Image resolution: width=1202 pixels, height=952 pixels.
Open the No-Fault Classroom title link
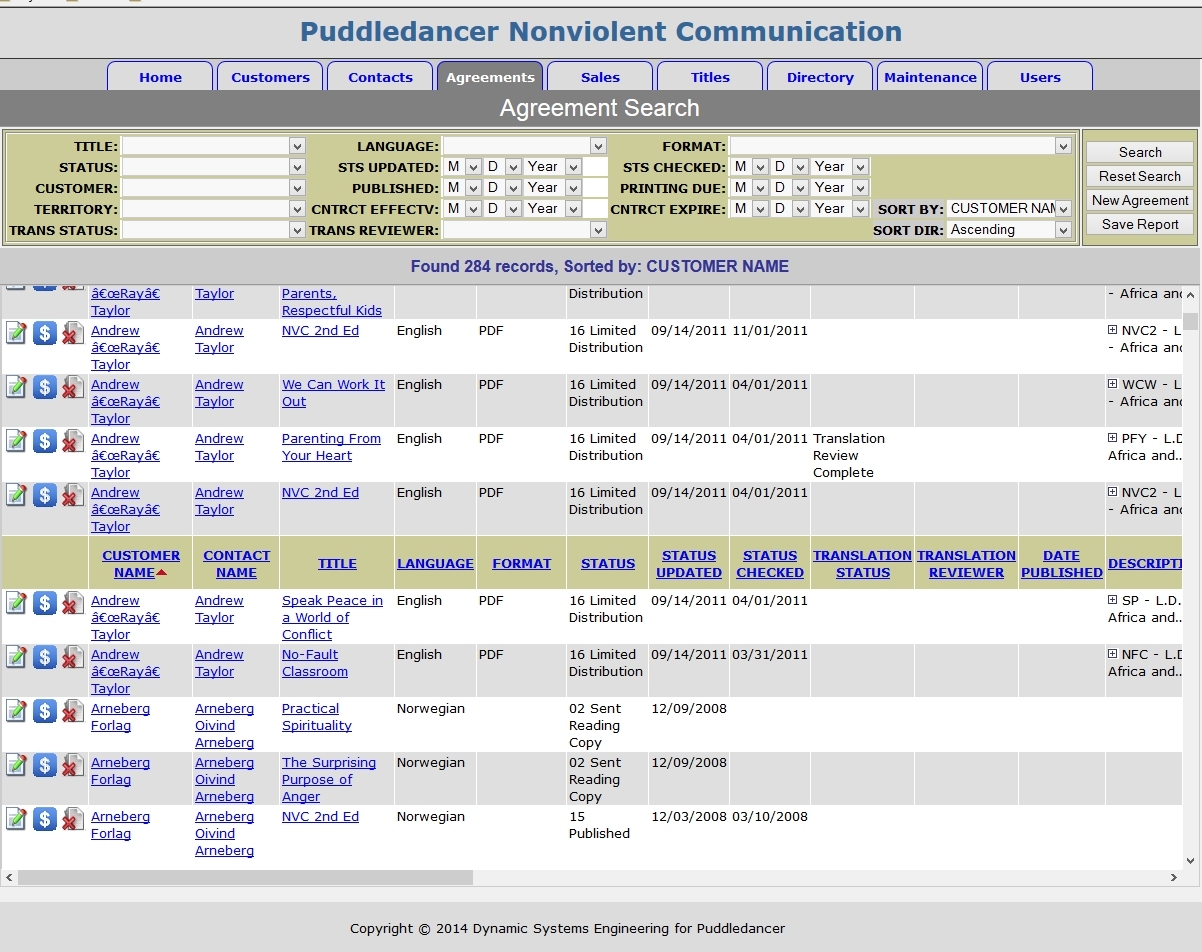(x=314, y=663)
